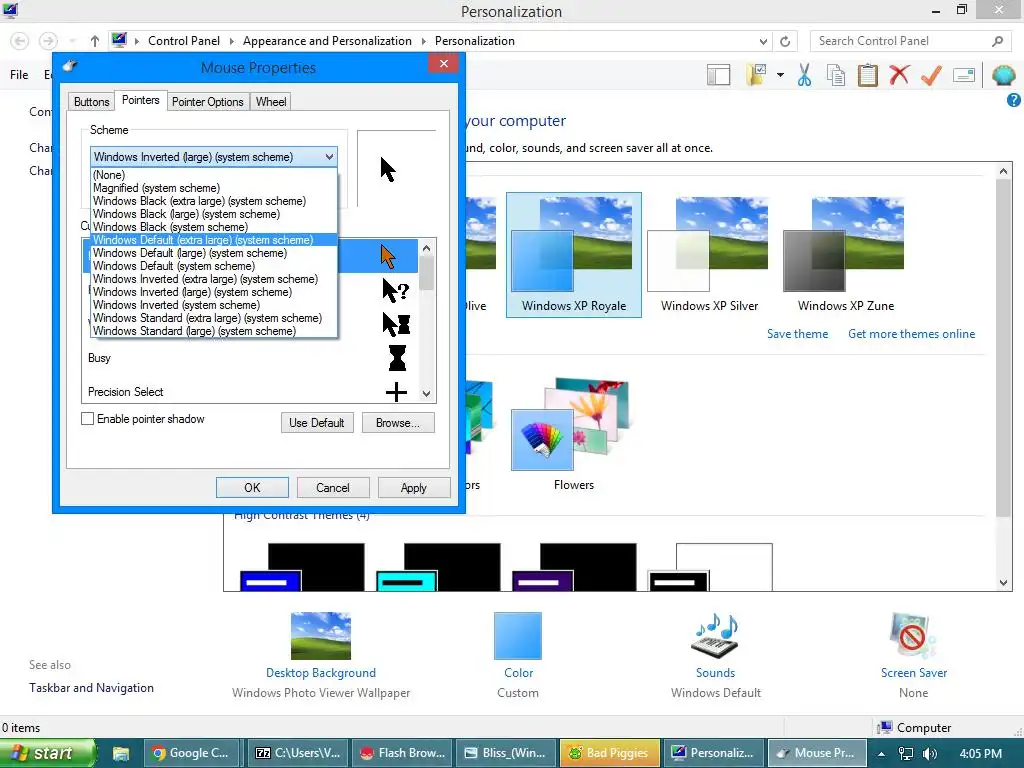Choose Windows Standard (extra large) scheme
The image size is (1024, 768).
pos(214,318)
